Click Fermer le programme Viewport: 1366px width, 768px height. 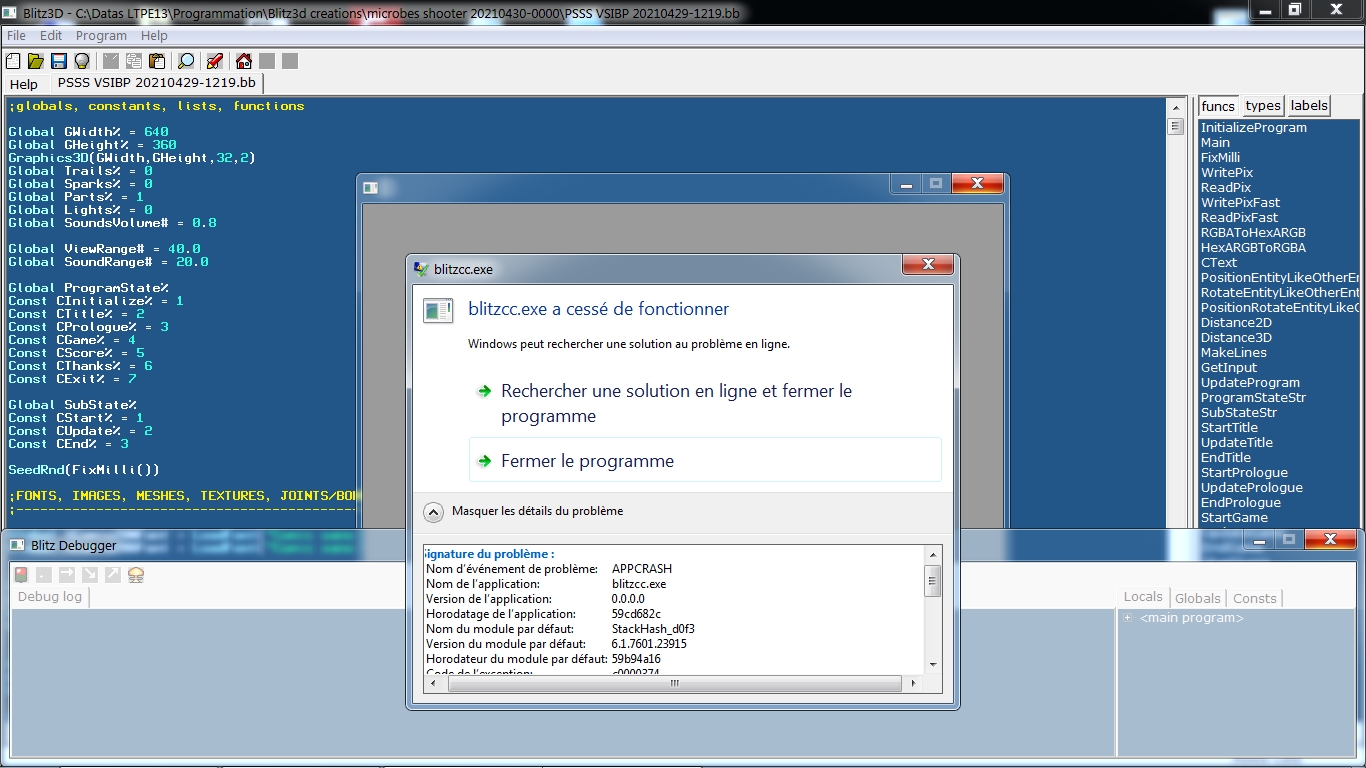tap(705, 460)
